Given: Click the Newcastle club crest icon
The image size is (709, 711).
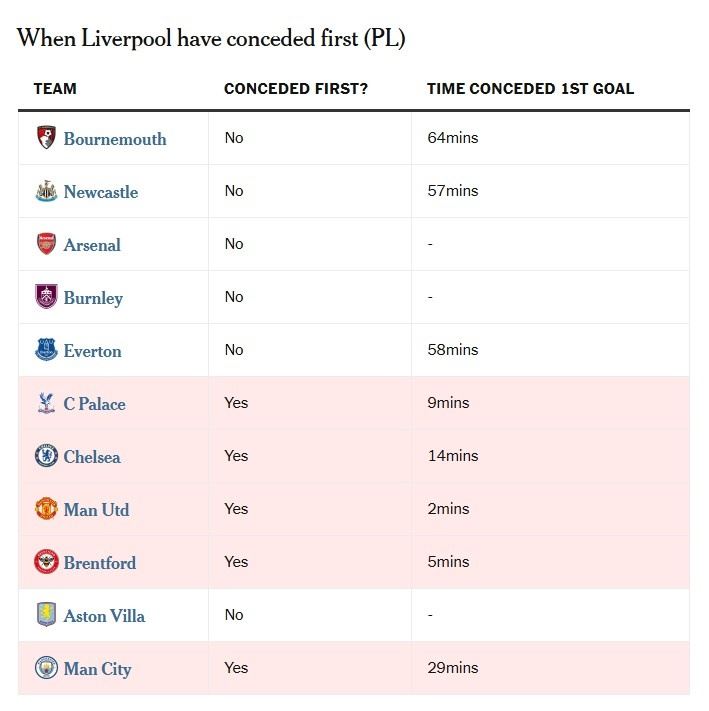Looking at the screenshot, I should click(45, 192).
